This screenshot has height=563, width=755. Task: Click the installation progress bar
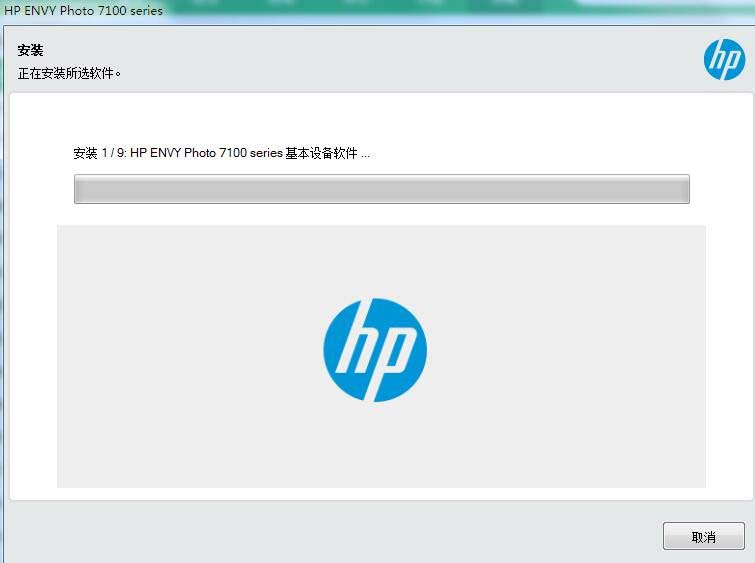(381, 189)
